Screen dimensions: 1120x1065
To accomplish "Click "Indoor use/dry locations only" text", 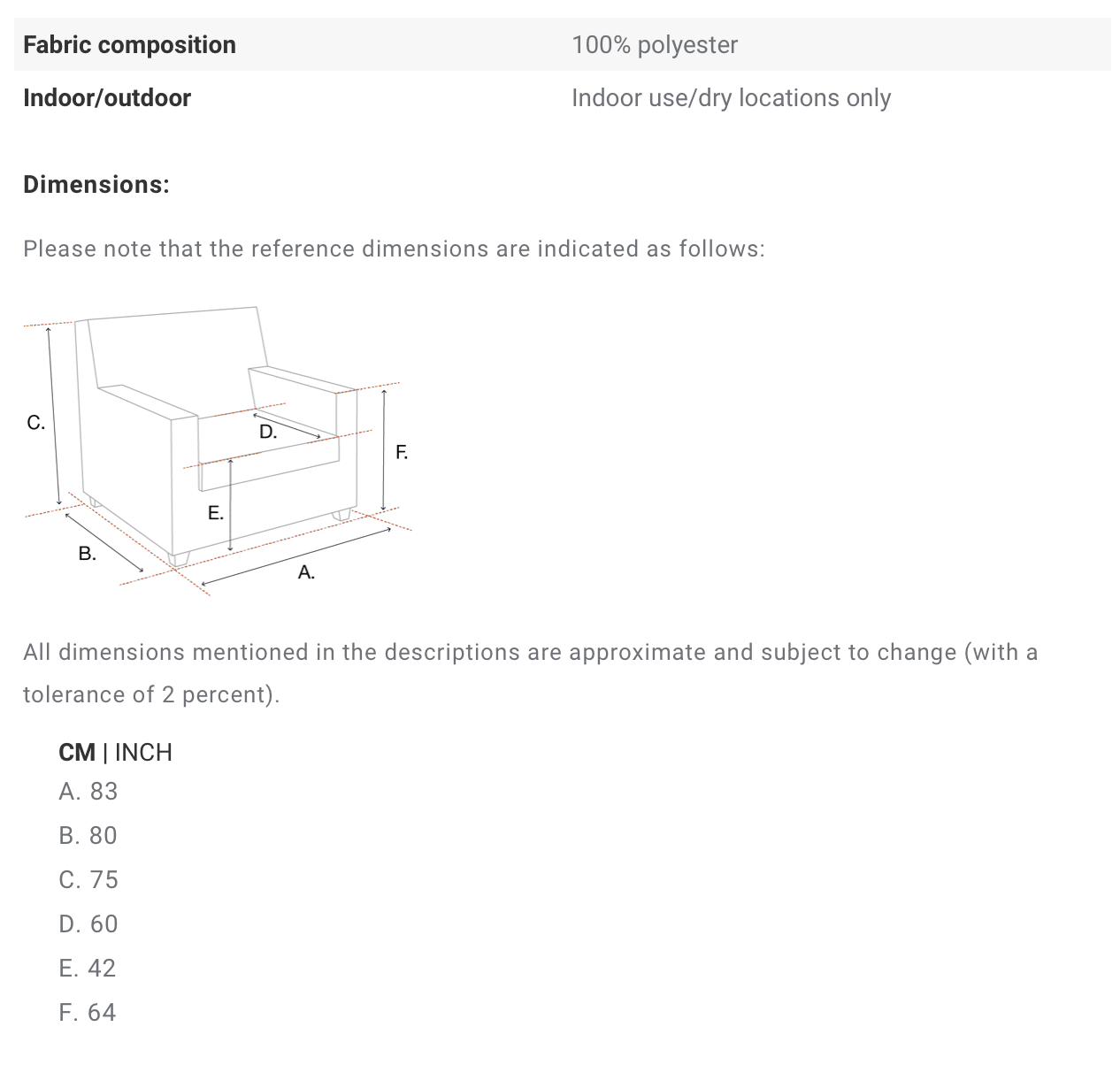I will point(731,97).
